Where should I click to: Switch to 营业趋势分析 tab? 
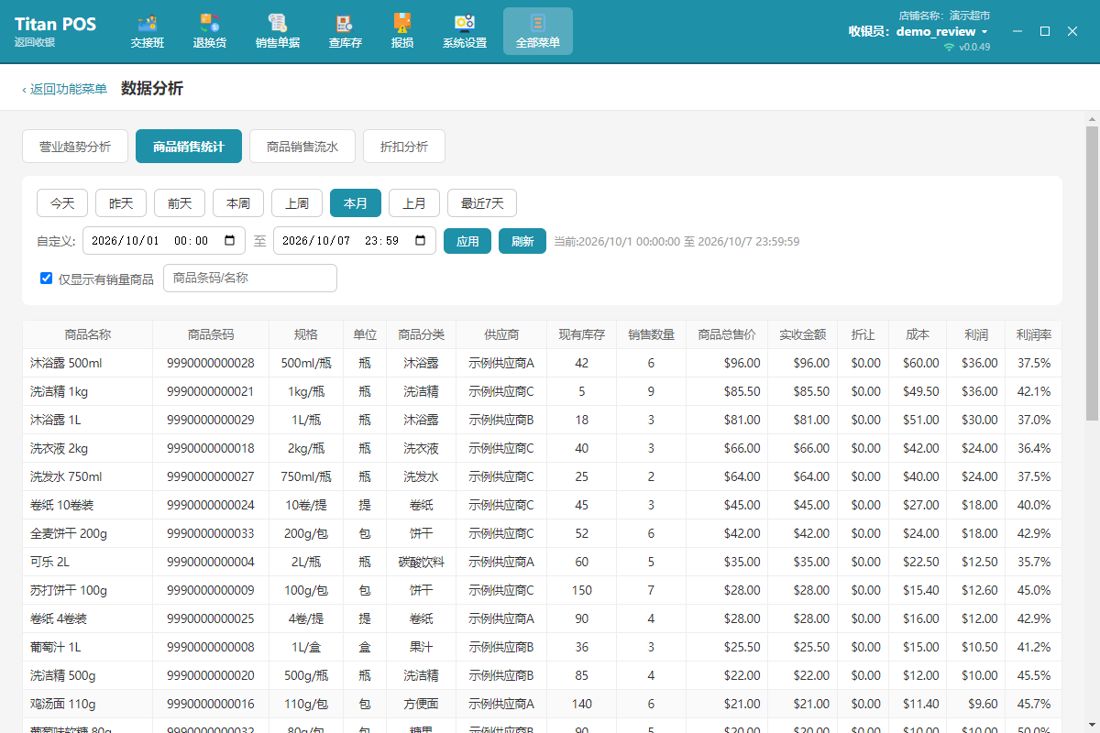(75, 147)
